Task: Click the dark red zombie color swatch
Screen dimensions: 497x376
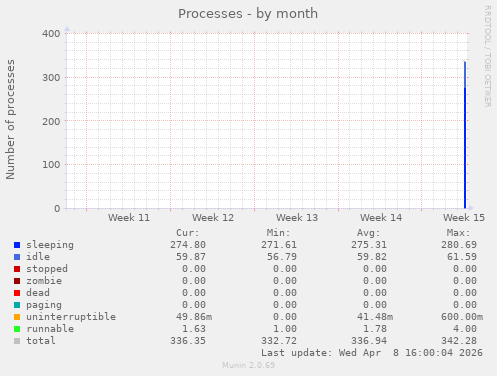Action: coord(17,281)
